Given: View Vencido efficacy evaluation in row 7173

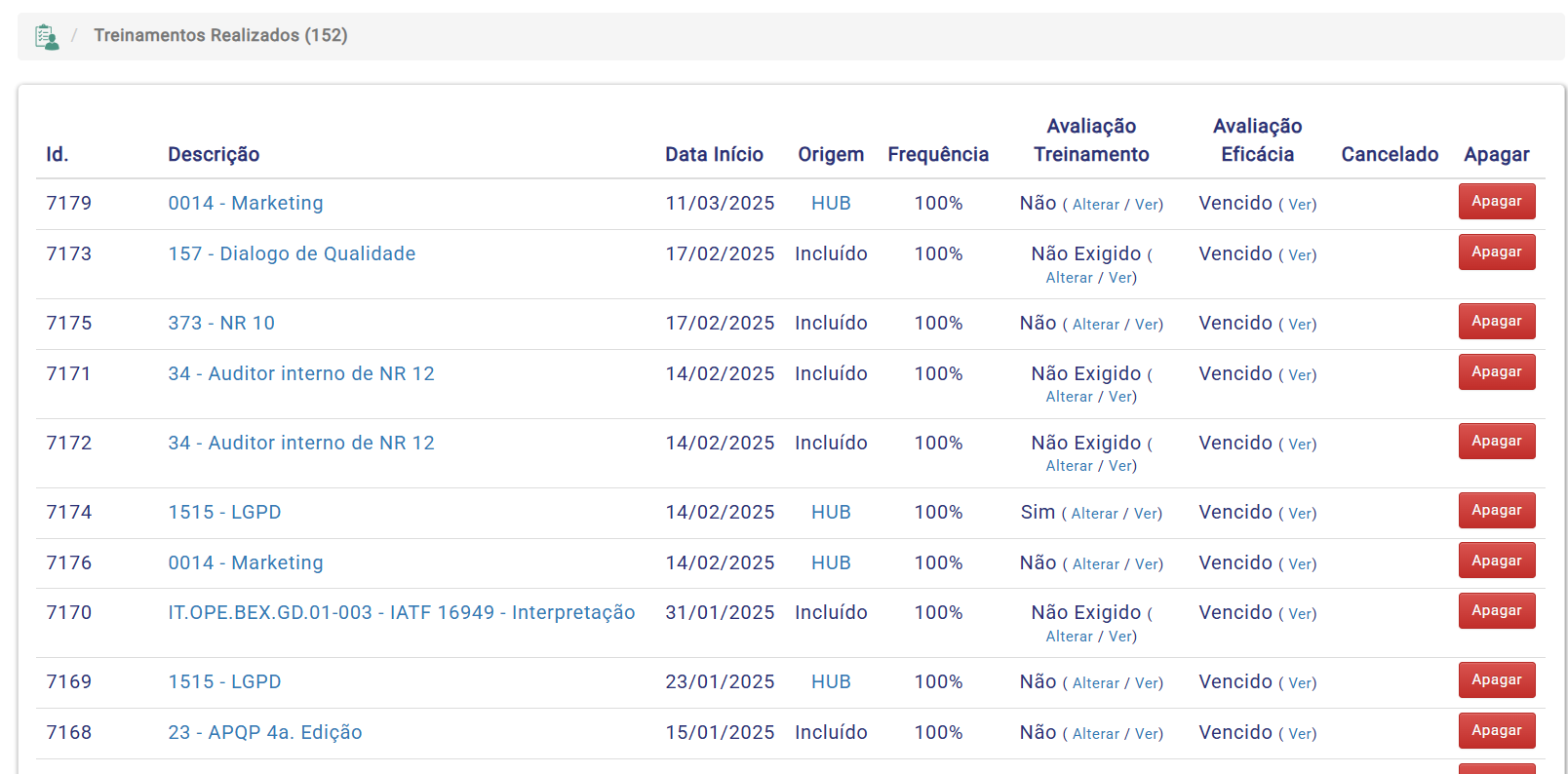Looking at the screenshot, I should [1301, 255].
